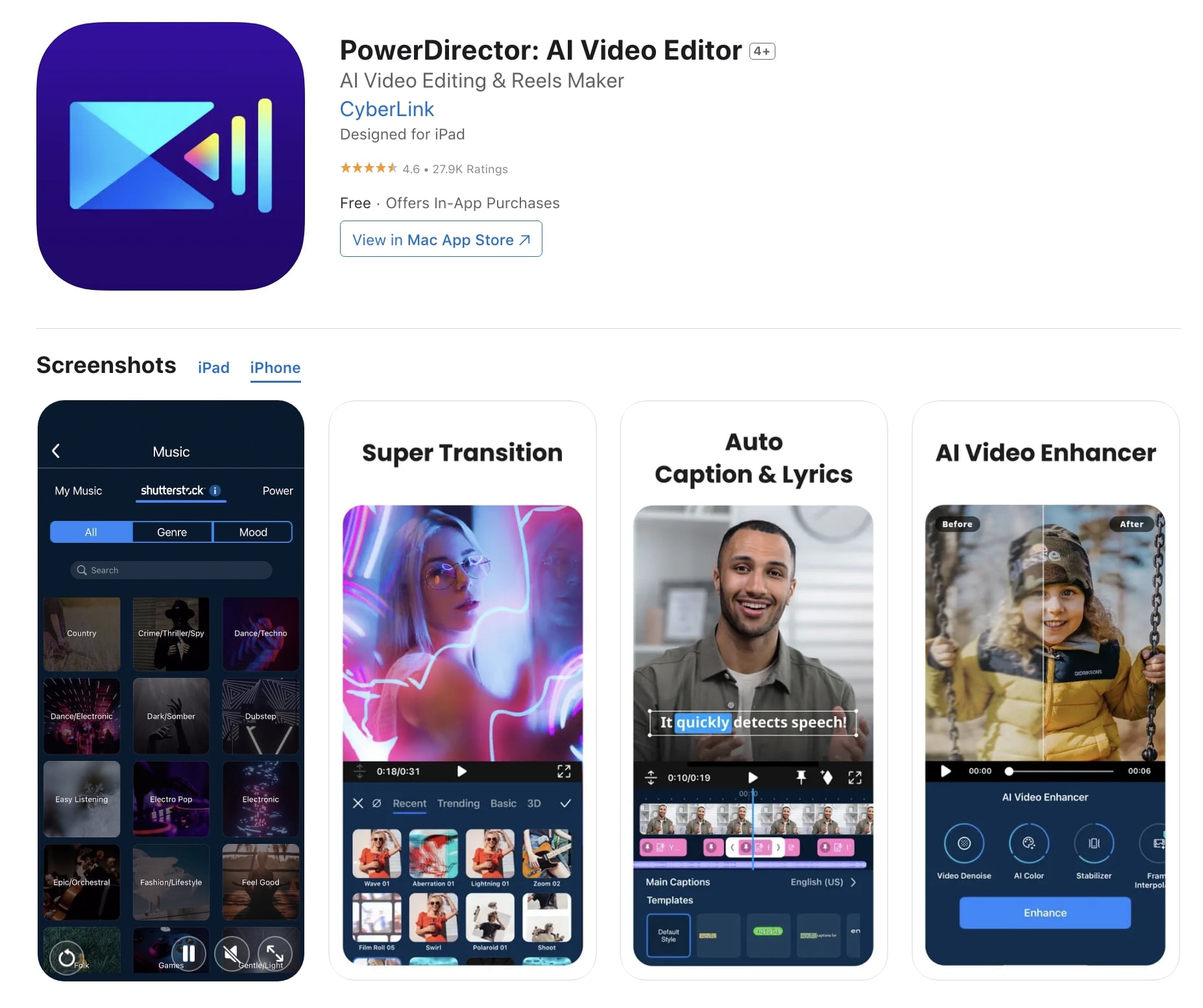This screenshot has width=1203, height=1008.
Task: Choose the Lightning 01 transition thumbnail
Action: 490,854
